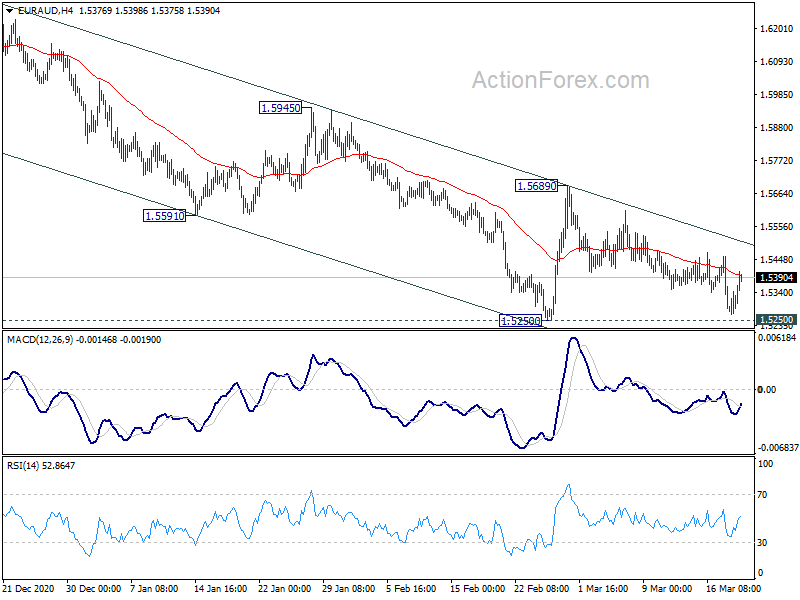Select the MACD scale value -0.006837
The width and height of the screenshot is (800, 600).
click(778, 447)
